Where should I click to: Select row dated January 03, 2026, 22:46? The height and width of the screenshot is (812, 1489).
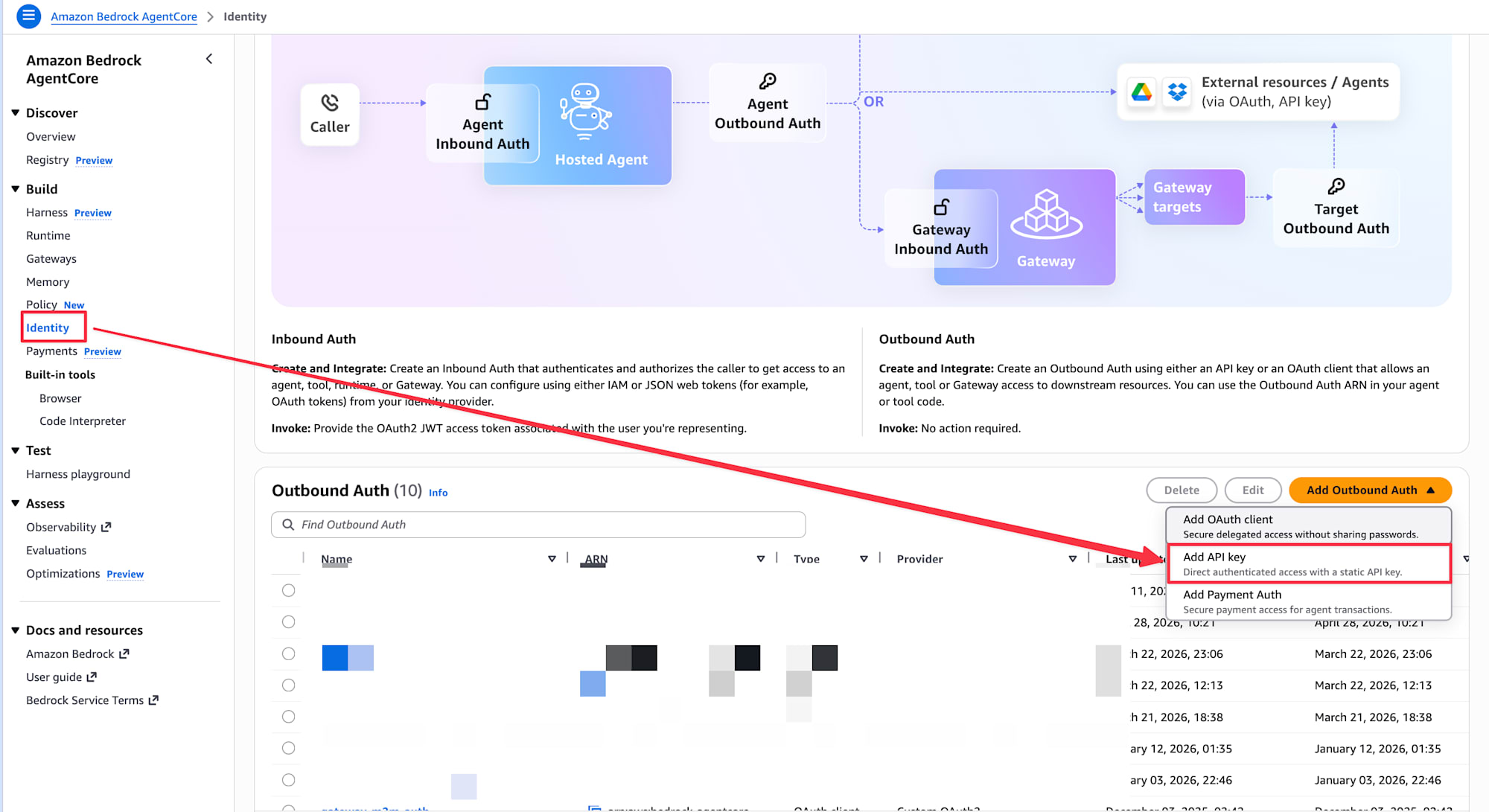pos(289,780)
